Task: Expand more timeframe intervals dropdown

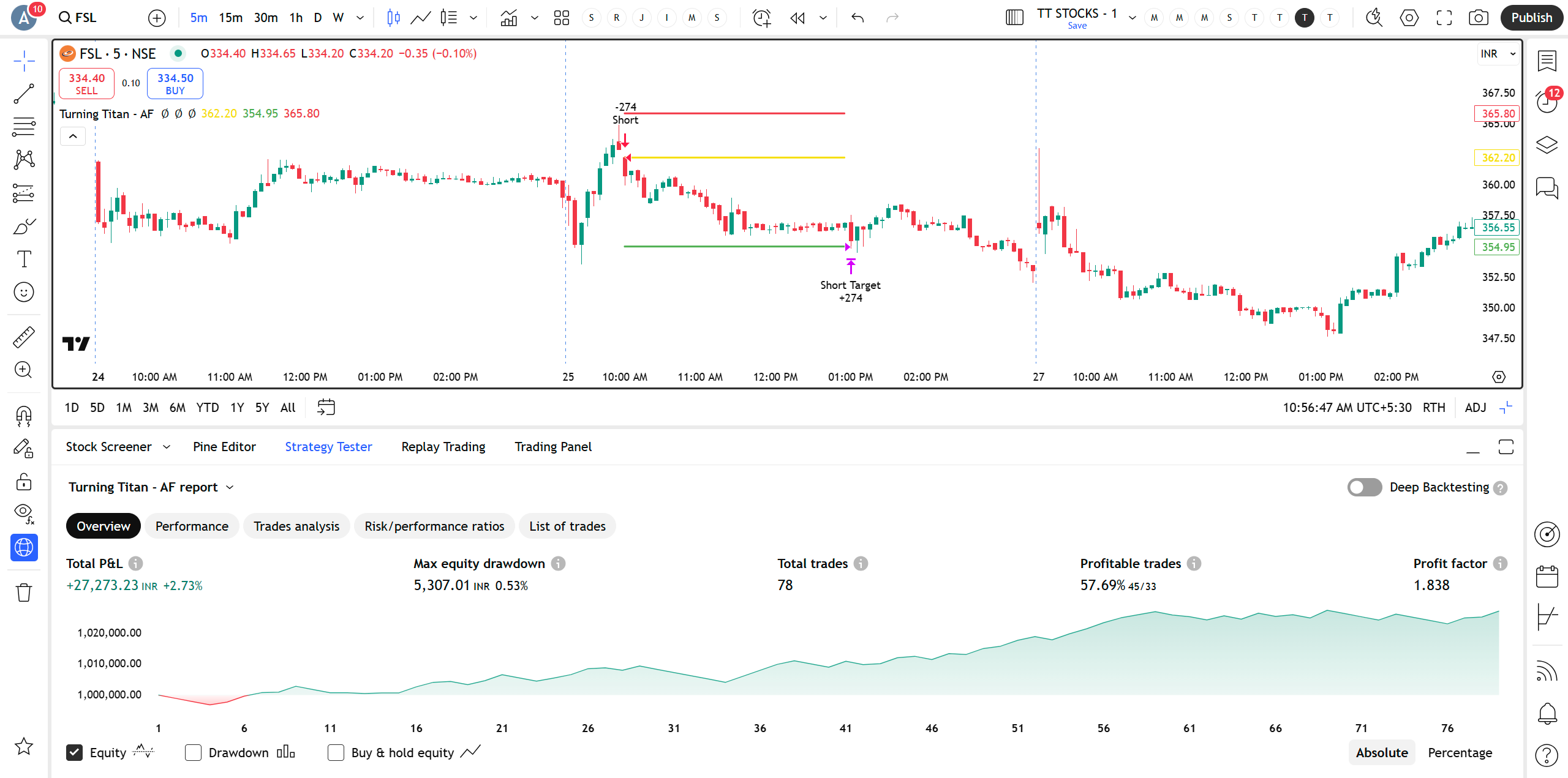Action: [x=360, y=18]
